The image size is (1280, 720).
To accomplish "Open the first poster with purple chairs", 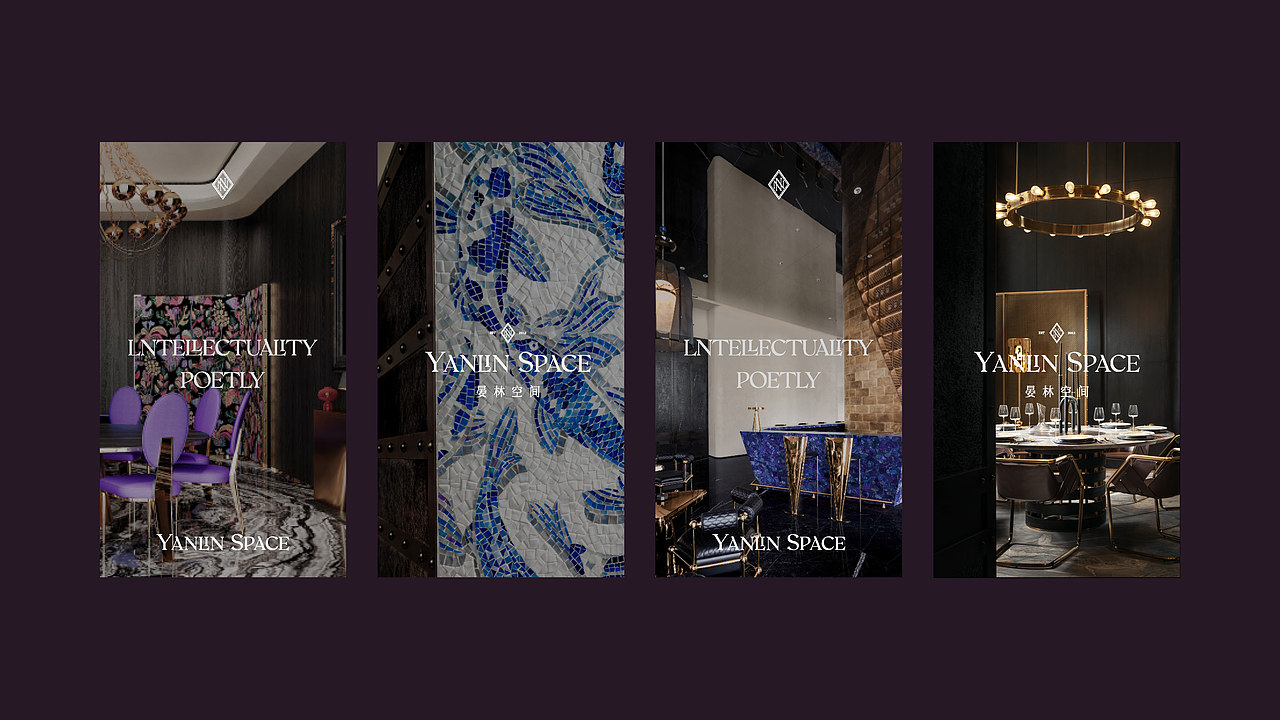I will coord(223,359).
